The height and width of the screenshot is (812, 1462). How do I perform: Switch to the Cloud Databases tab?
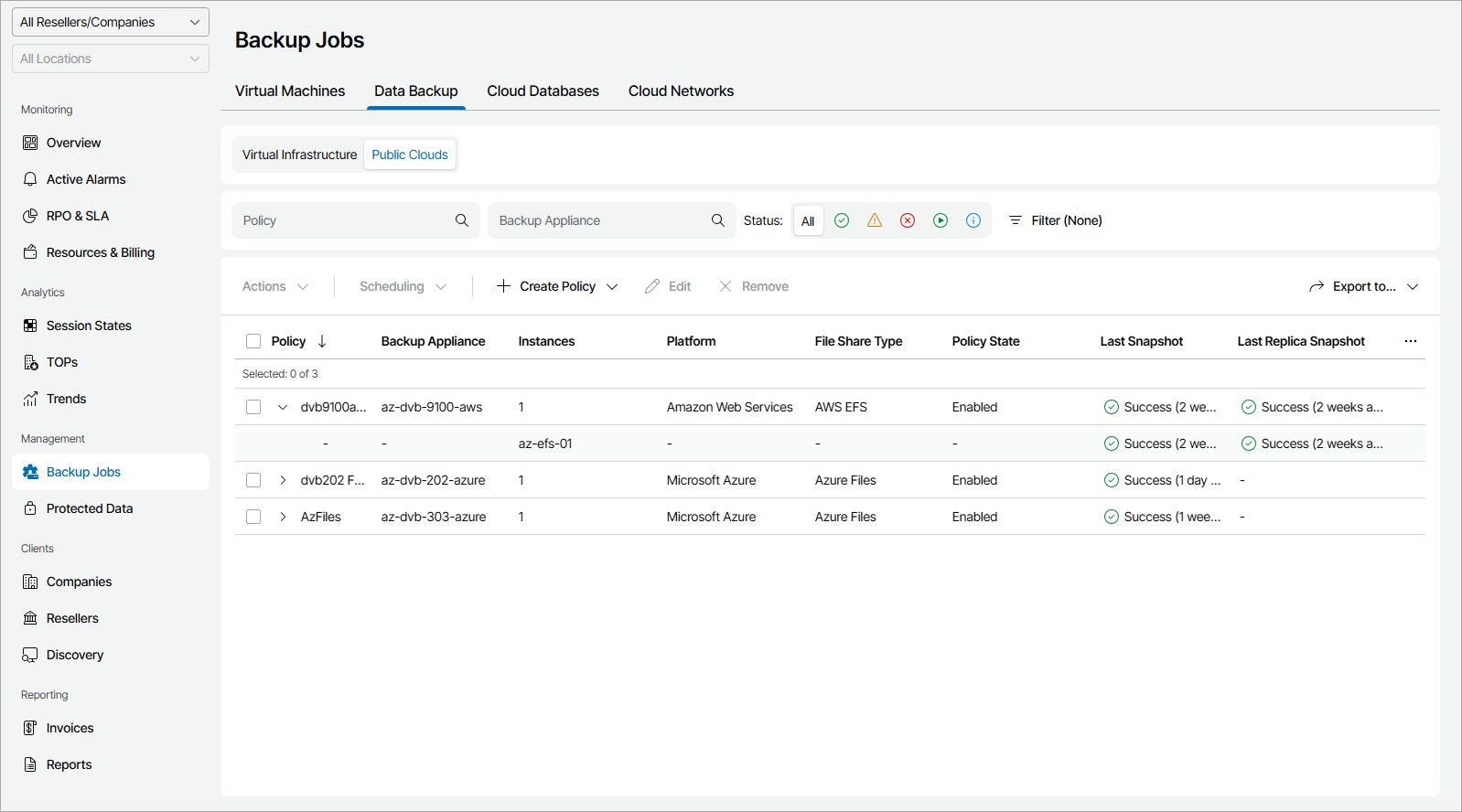pyautogui.click(x=543, y=91)
